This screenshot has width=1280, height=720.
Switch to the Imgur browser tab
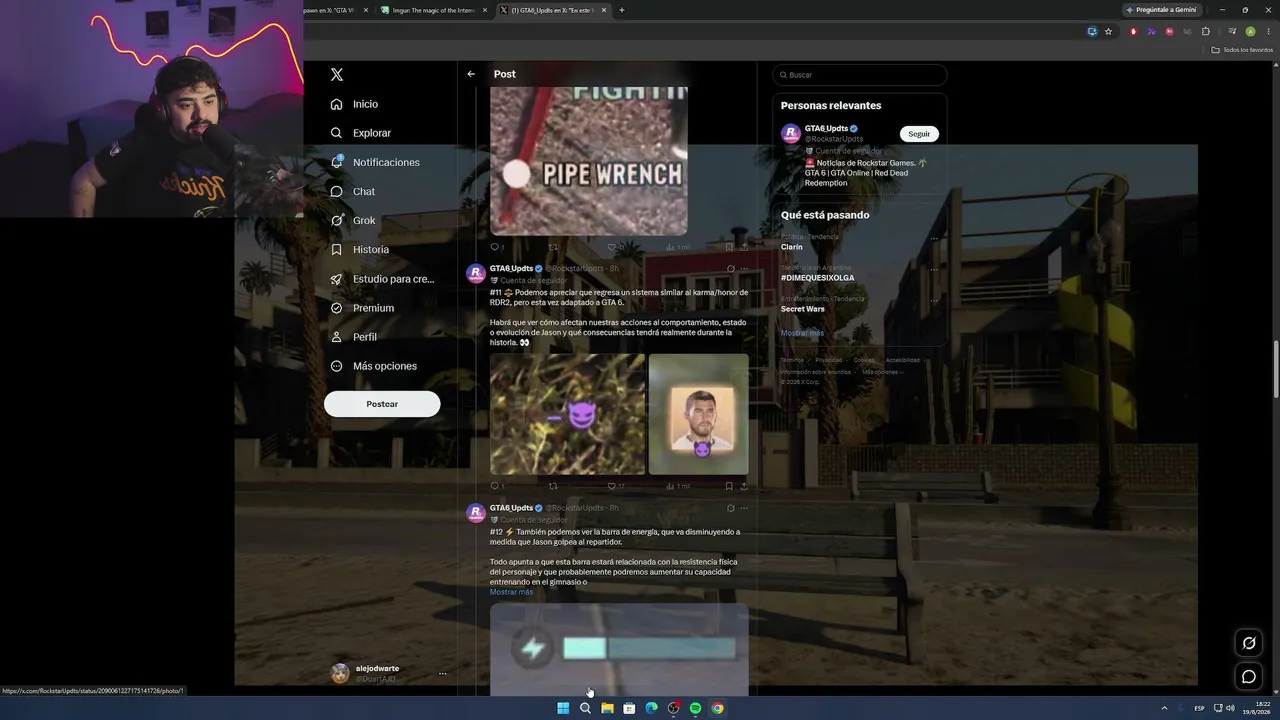435,10
